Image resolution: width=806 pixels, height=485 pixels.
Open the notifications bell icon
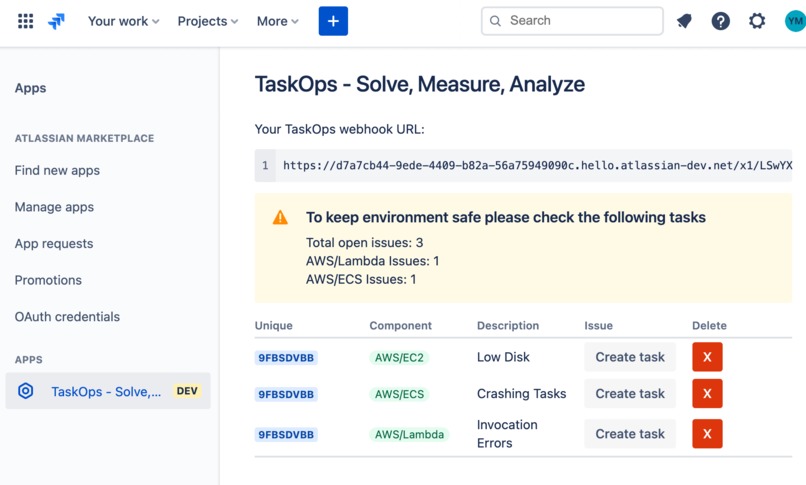click(684, 21)
